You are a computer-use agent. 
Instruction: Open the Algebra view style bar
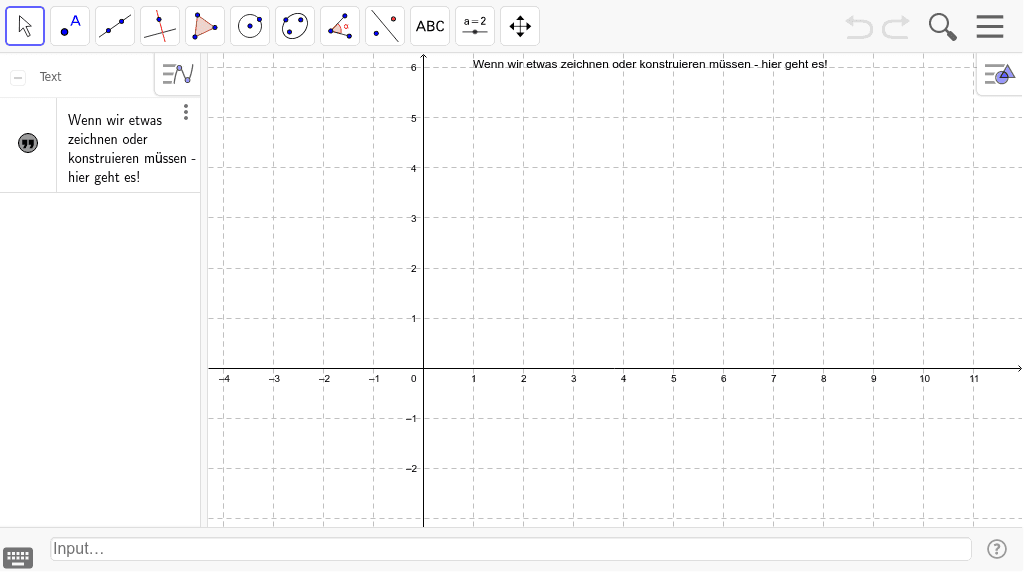[178, 74]
